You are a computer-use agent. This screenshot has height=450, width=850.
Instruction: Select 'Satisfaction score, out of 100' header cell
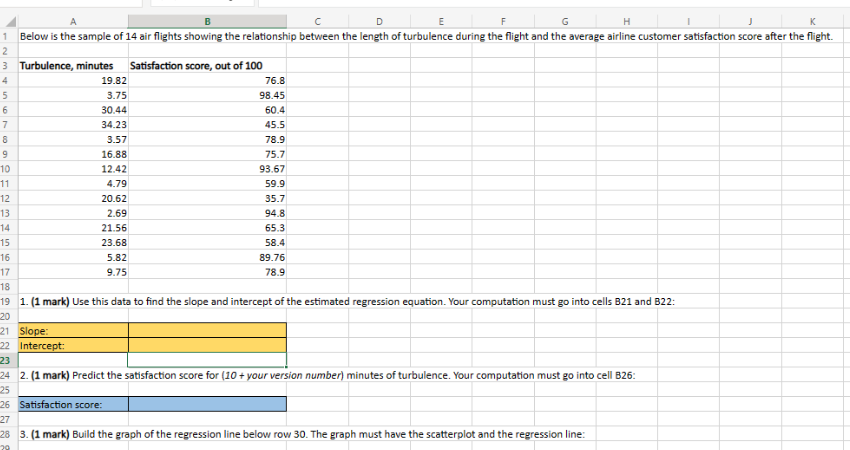coord(207,66)
